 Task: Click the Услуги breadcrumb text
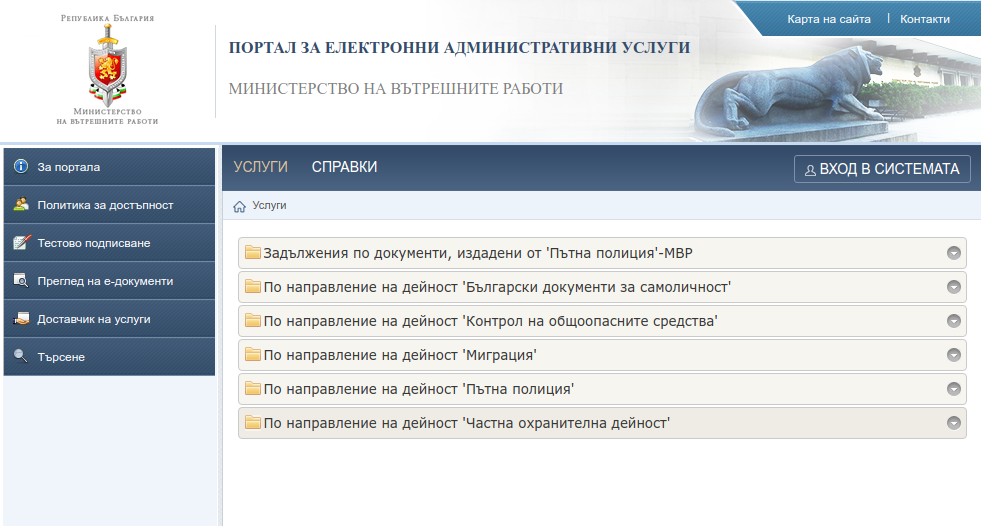269,205
